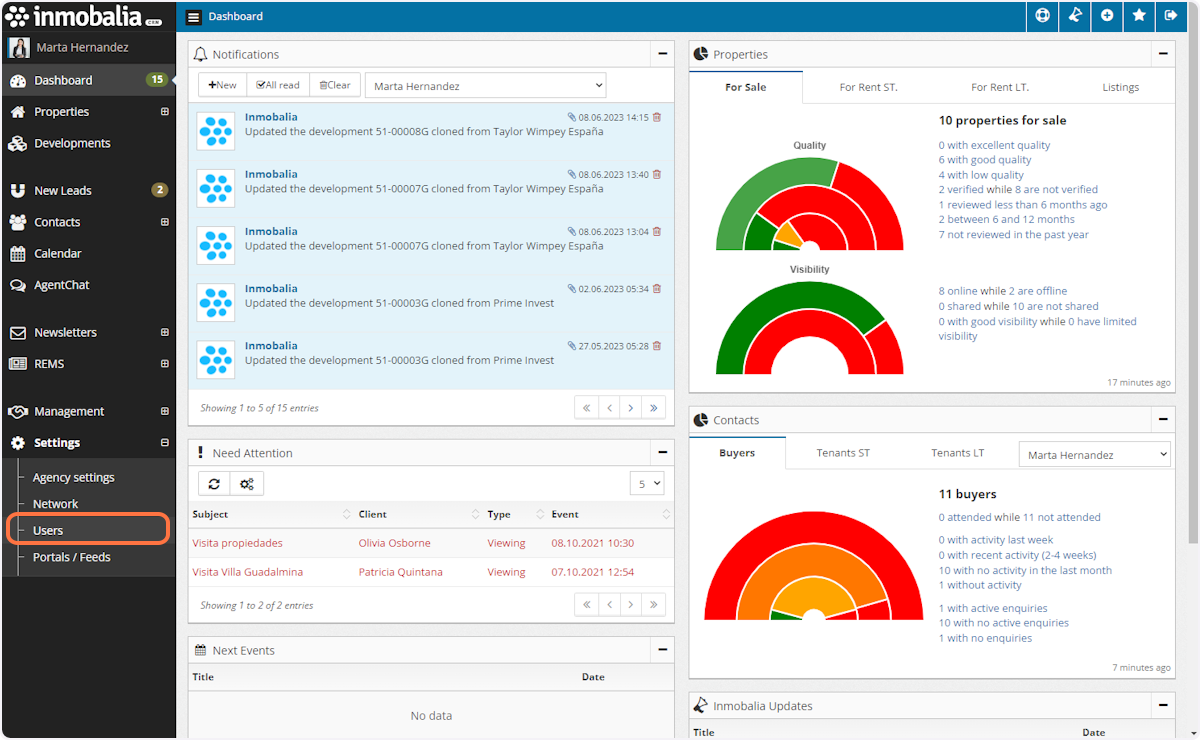Open the Contacts panel agent dropdown
This screenshot has width=1200, height=740.
pos(1094,455)
